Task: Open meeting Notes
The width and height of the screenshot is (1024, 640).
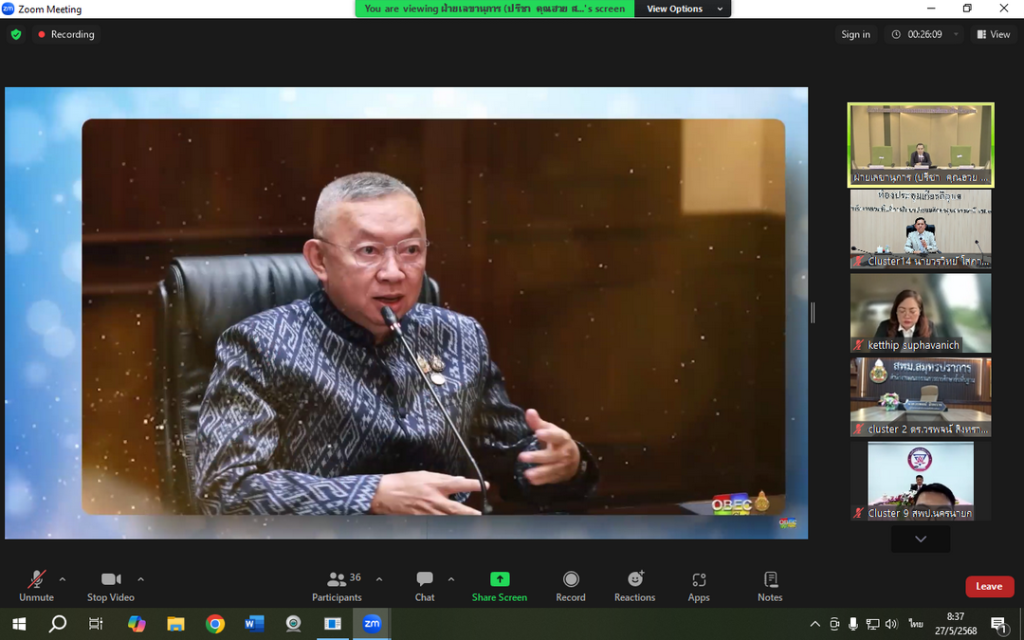Action: pos(770,585)
